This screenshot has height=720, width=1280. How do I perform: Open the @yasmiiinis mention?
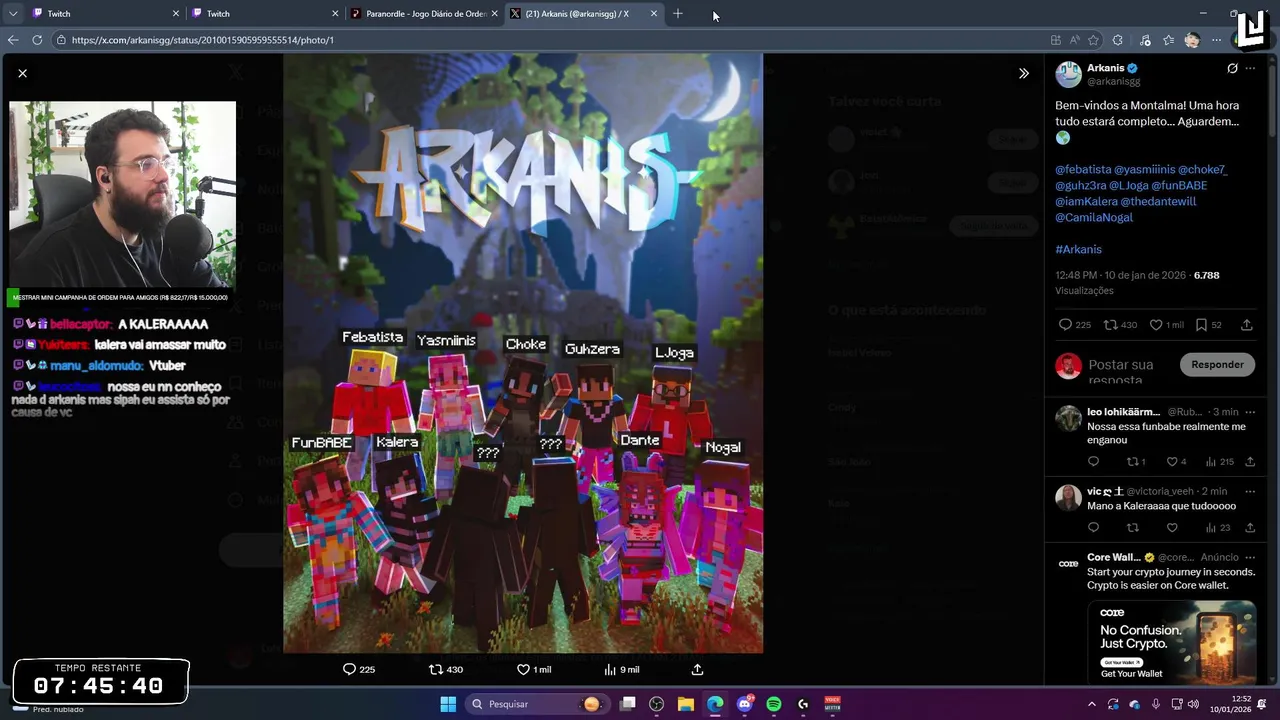point(1144,170)
